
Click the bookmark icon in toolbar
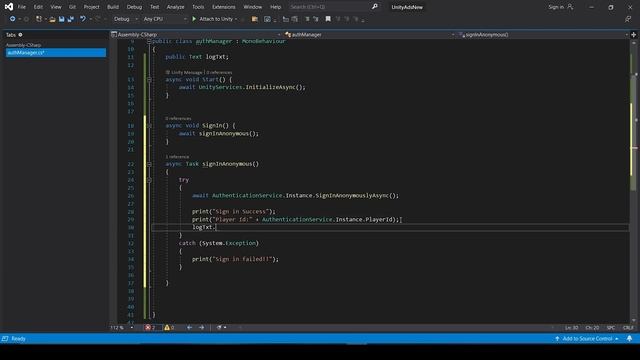click(x=328, y=19)
